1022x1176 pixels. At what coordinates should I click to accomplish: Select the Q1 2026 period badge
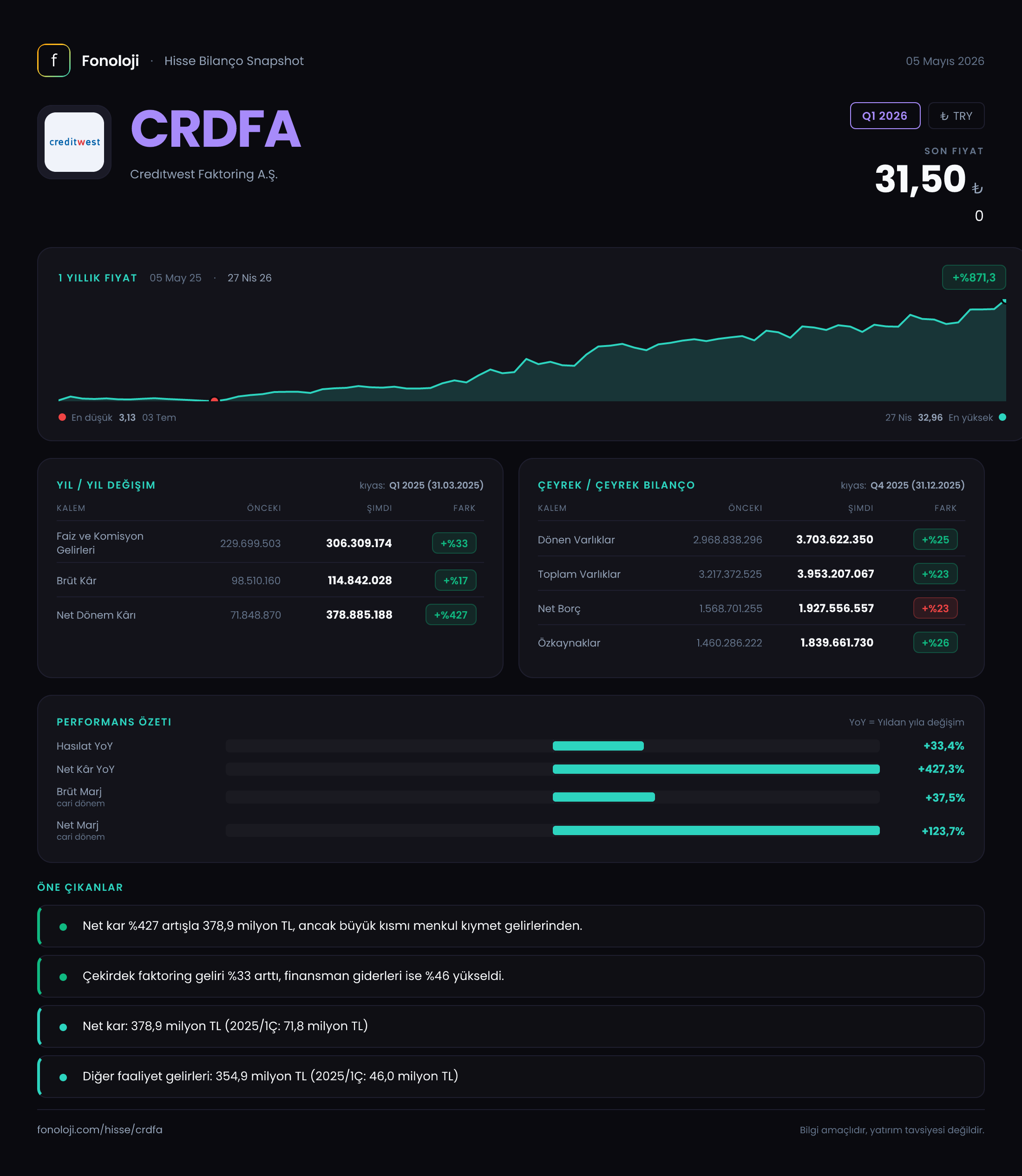coord(884,116)
